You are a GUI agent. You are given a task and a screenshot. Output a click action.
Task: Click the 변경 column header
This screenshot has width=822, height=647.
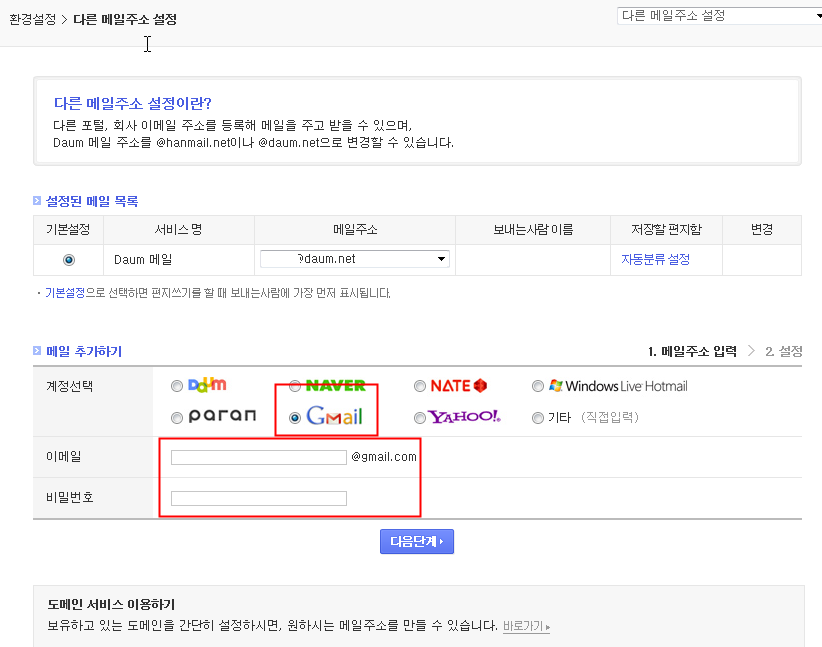click(762, 230)
